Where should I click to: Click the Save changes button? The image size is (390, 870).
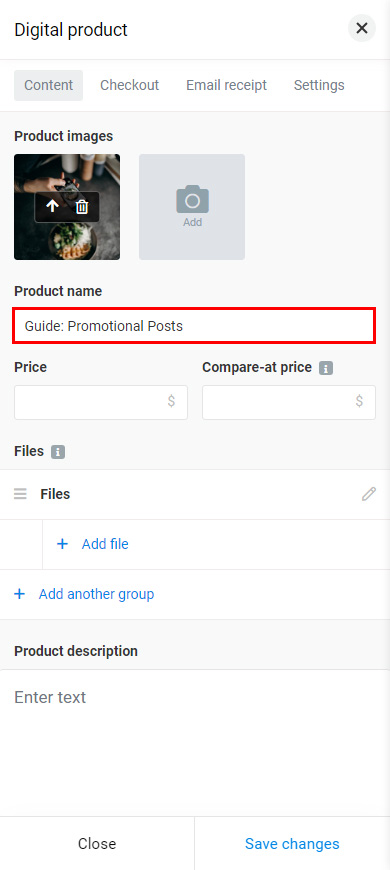coord(292,843)
